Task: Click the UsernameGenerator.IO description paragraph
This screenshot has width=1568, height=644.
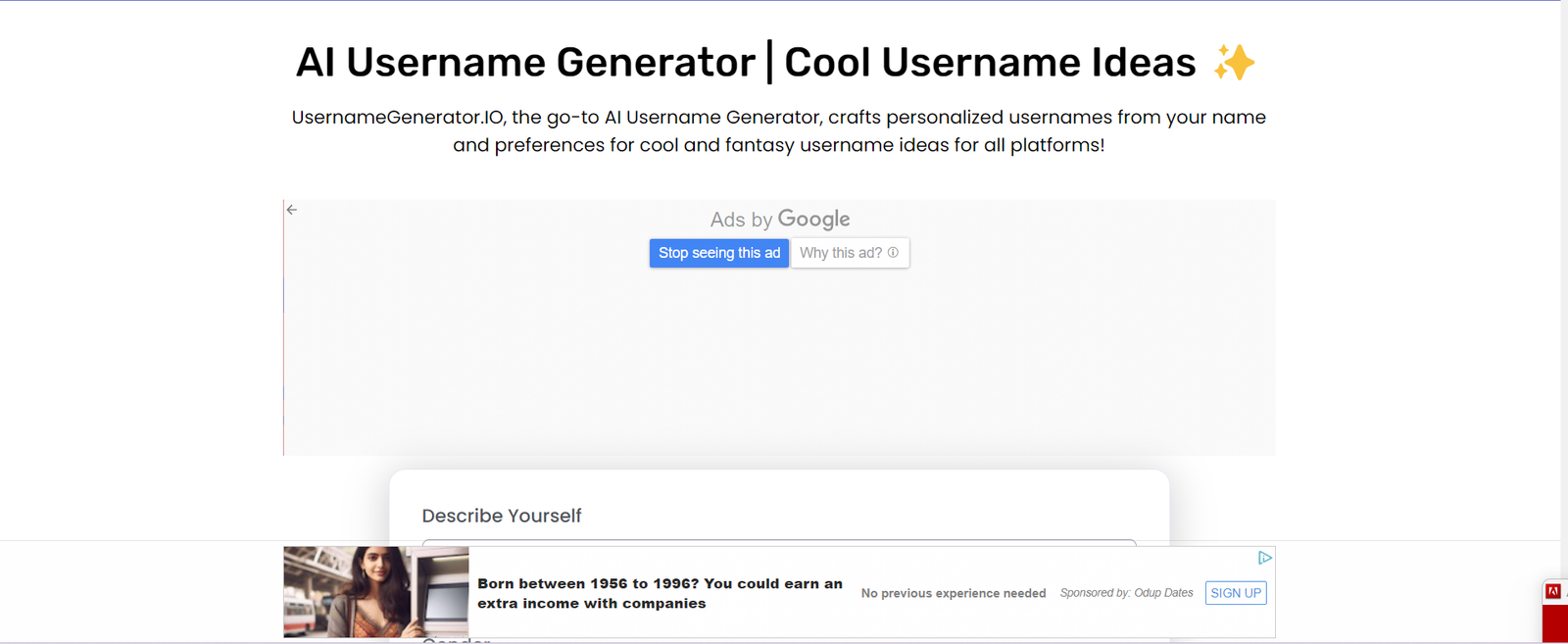Action: coord(779,131)
